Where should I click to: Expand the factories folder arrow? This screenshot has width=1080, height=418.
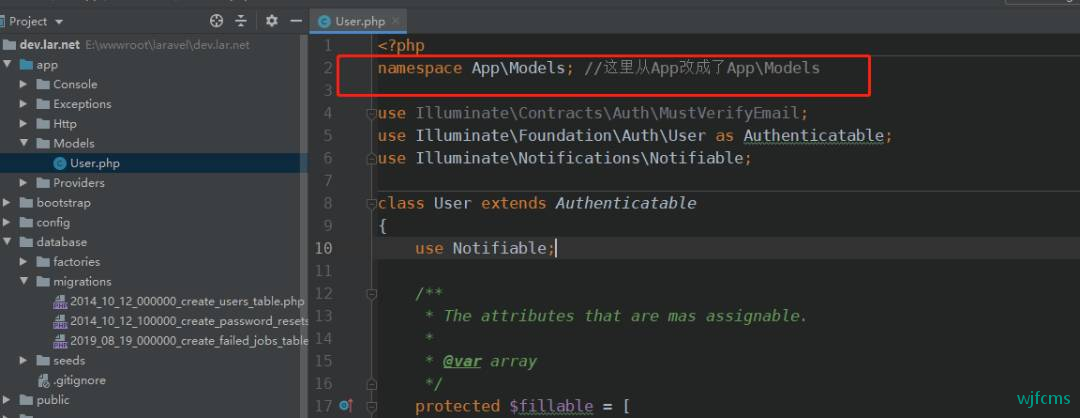point(23,262)
